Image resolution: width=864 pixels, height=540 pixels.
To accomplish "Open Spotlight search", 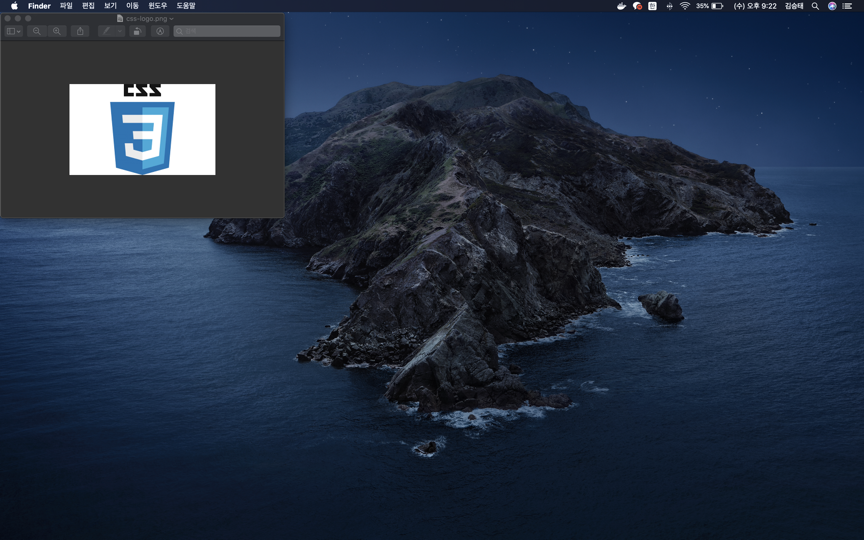I will click(x=816, y=6).
